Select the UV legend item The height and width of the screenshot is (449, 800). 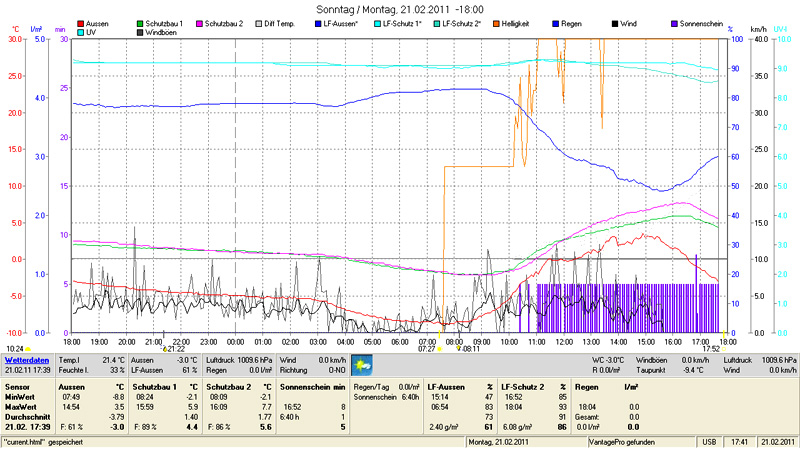tap(89, 32)
